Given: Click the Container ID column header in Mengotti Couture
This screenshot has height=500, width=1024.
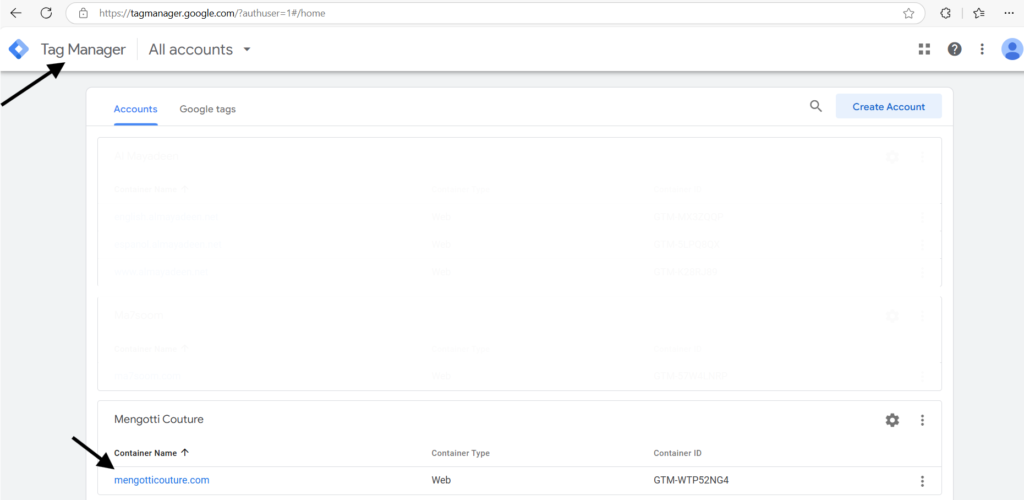Looking at the screenshot, I should click(677, 452).
